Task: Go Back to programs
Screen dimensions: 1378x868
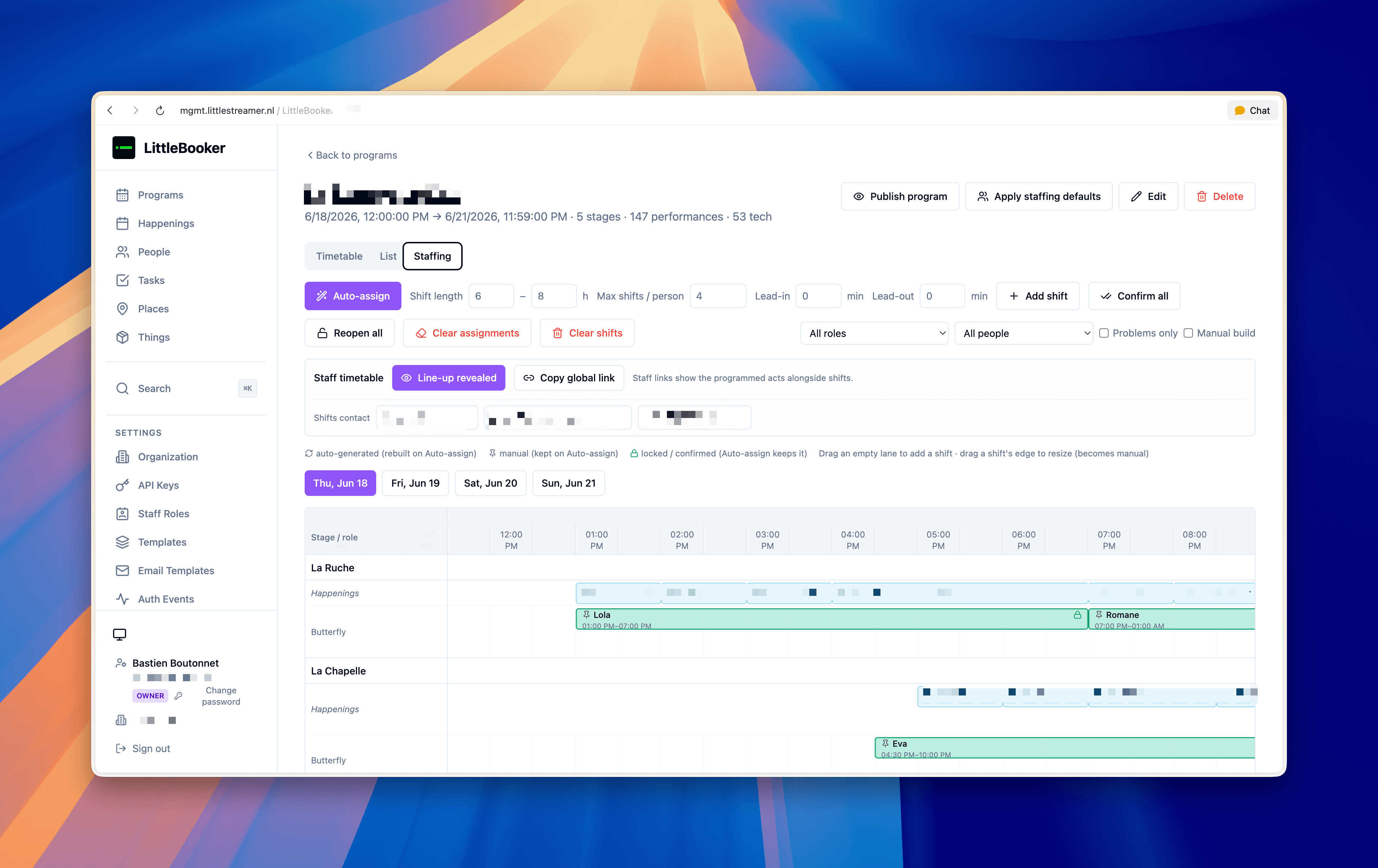Action: 352,155
